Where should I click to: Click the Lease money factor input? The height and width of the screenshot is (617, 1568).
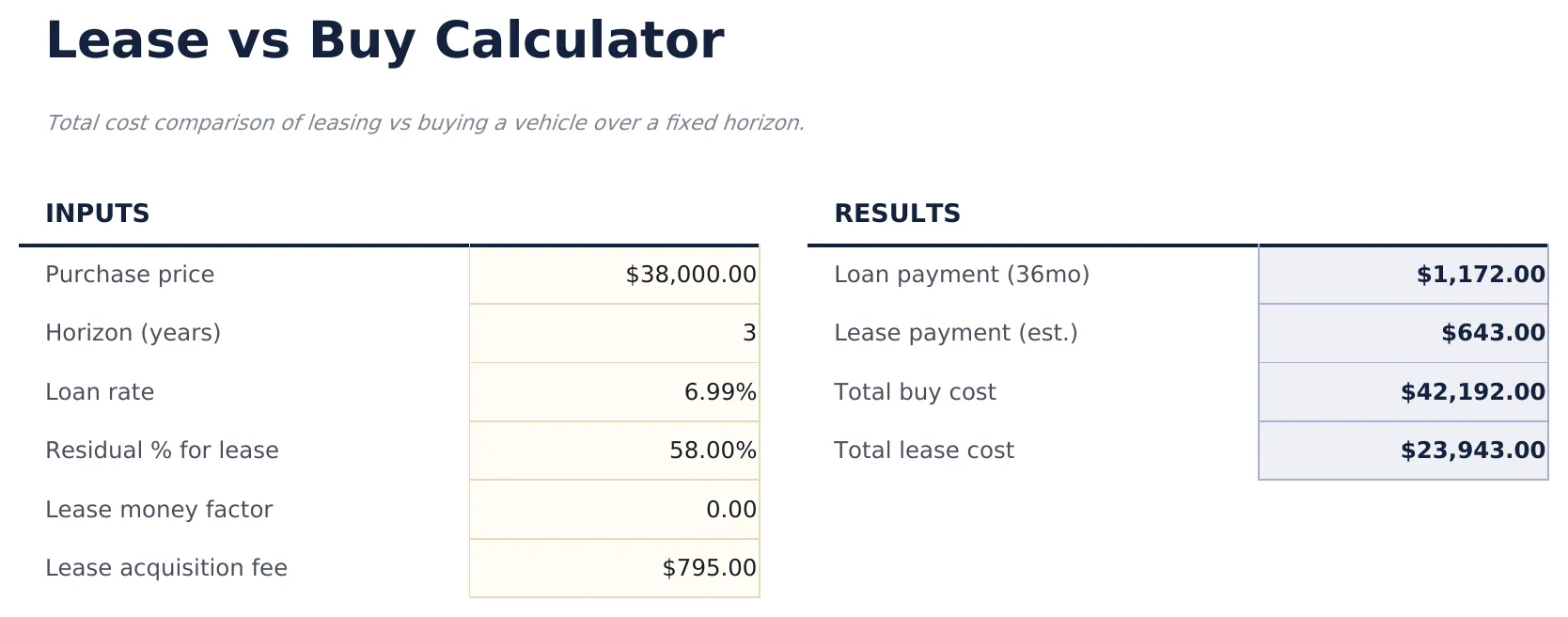[x=615, y=510]
